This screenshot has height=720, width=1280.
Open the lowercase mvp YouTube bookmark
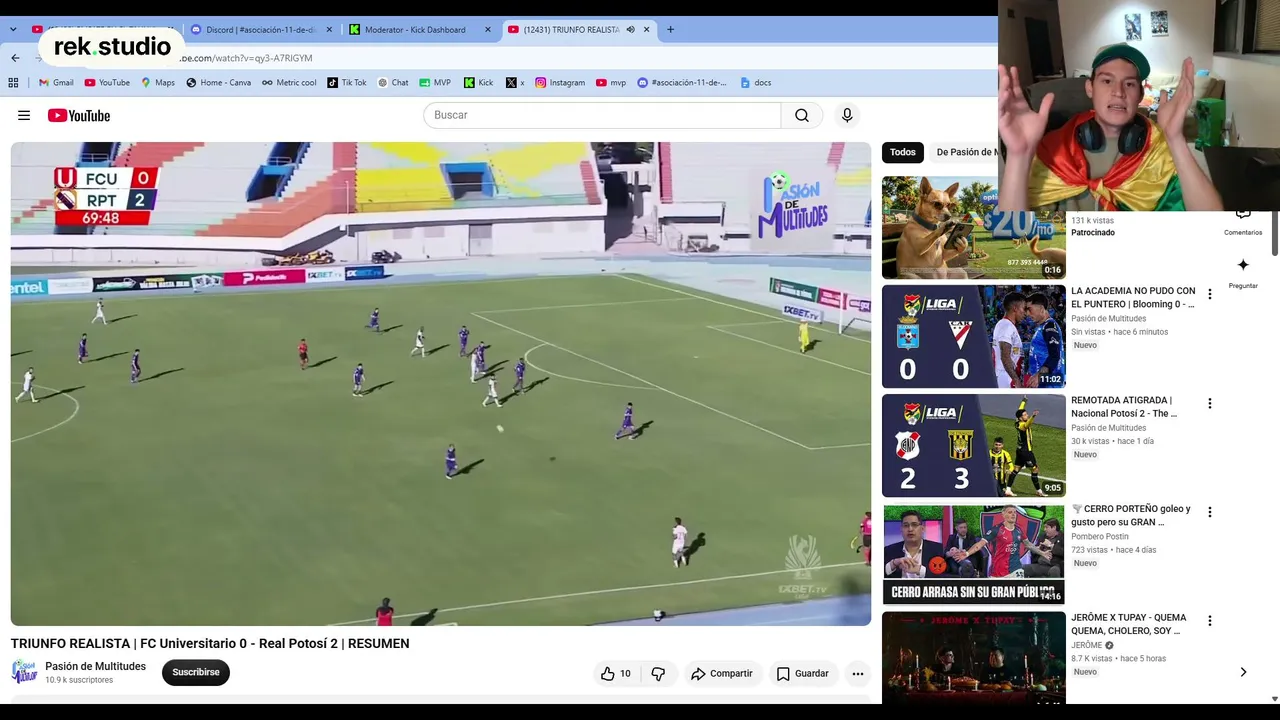[611, 83]
